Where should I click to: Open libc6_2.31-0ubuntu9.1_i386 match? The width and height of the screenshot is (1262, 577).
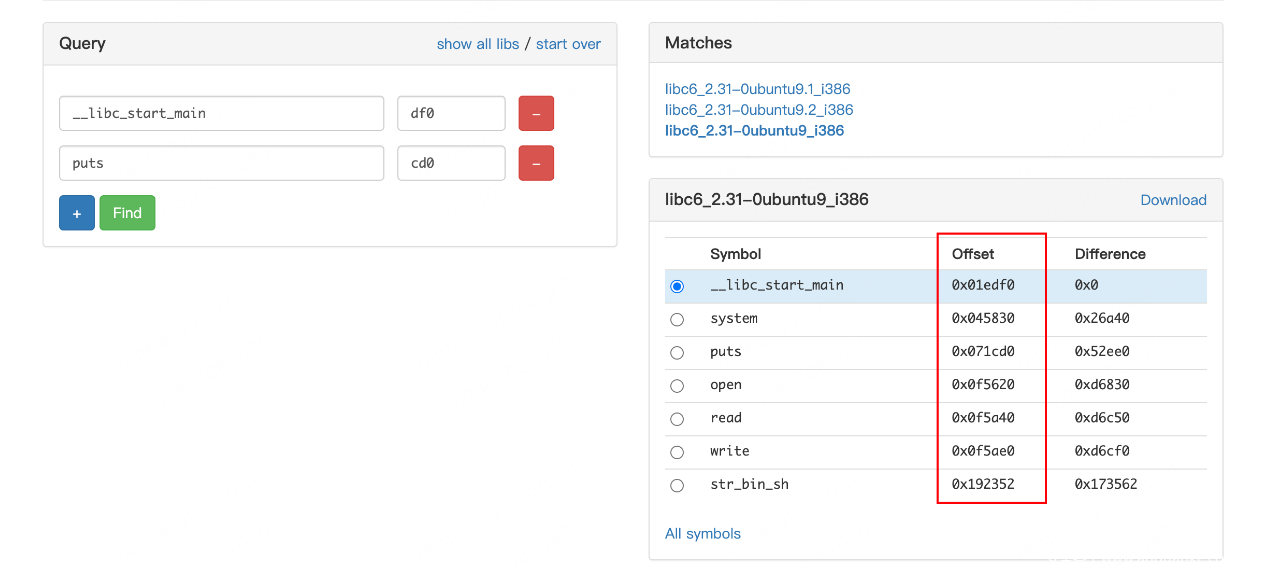tap(757, 89)
